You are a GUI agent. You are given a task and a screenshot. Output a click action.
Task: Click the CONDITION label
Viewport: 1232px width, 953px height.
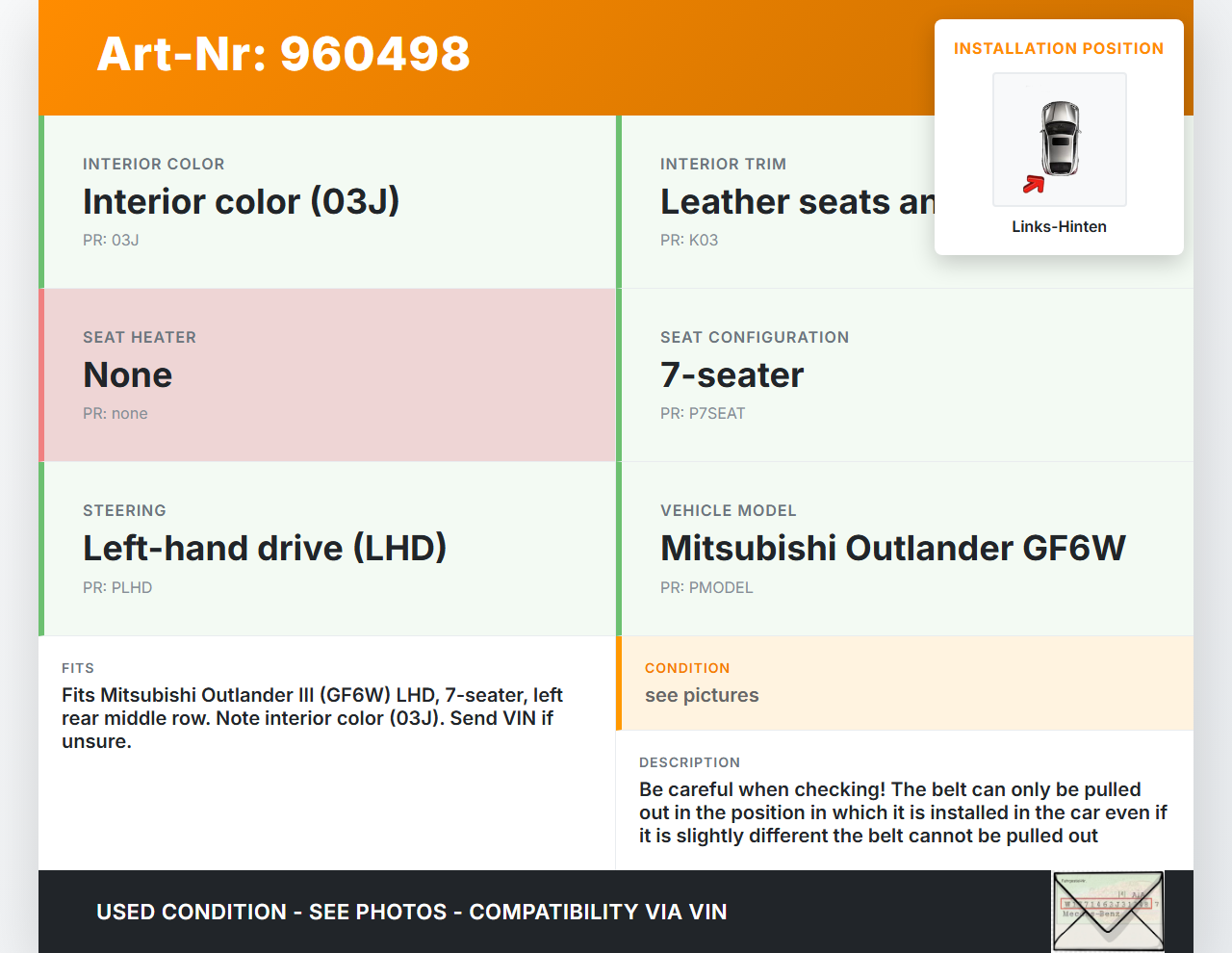(x=687, y=668)
